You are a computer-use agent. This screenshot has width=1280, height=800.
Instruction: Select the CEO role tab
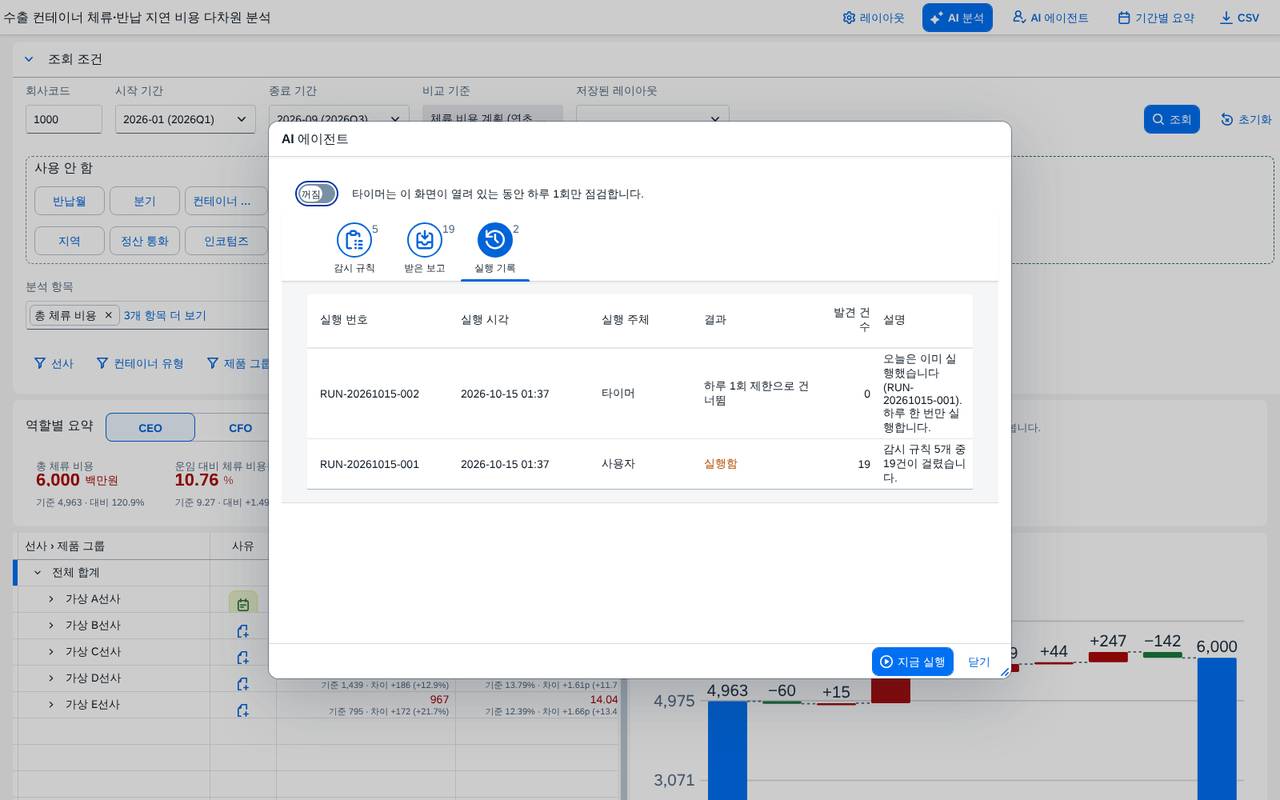point(150,428)
